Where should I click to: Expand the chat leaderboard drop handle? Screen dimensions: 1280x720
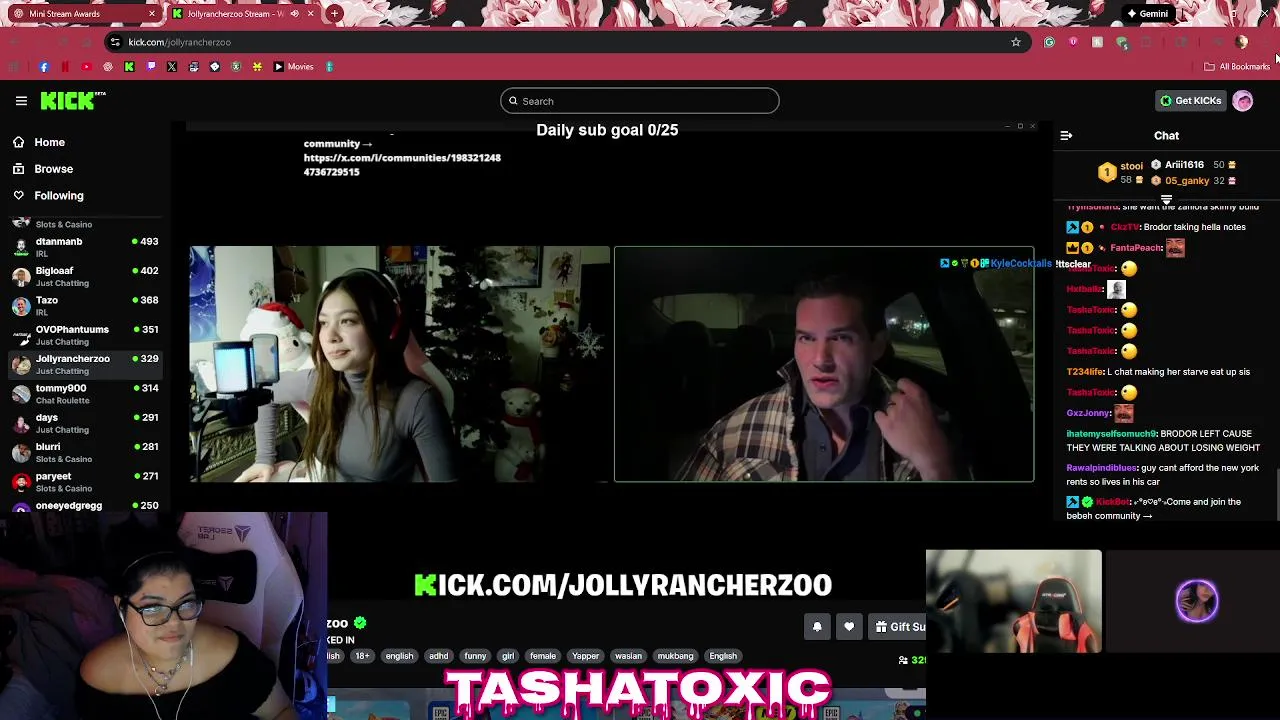point(1166,200)
